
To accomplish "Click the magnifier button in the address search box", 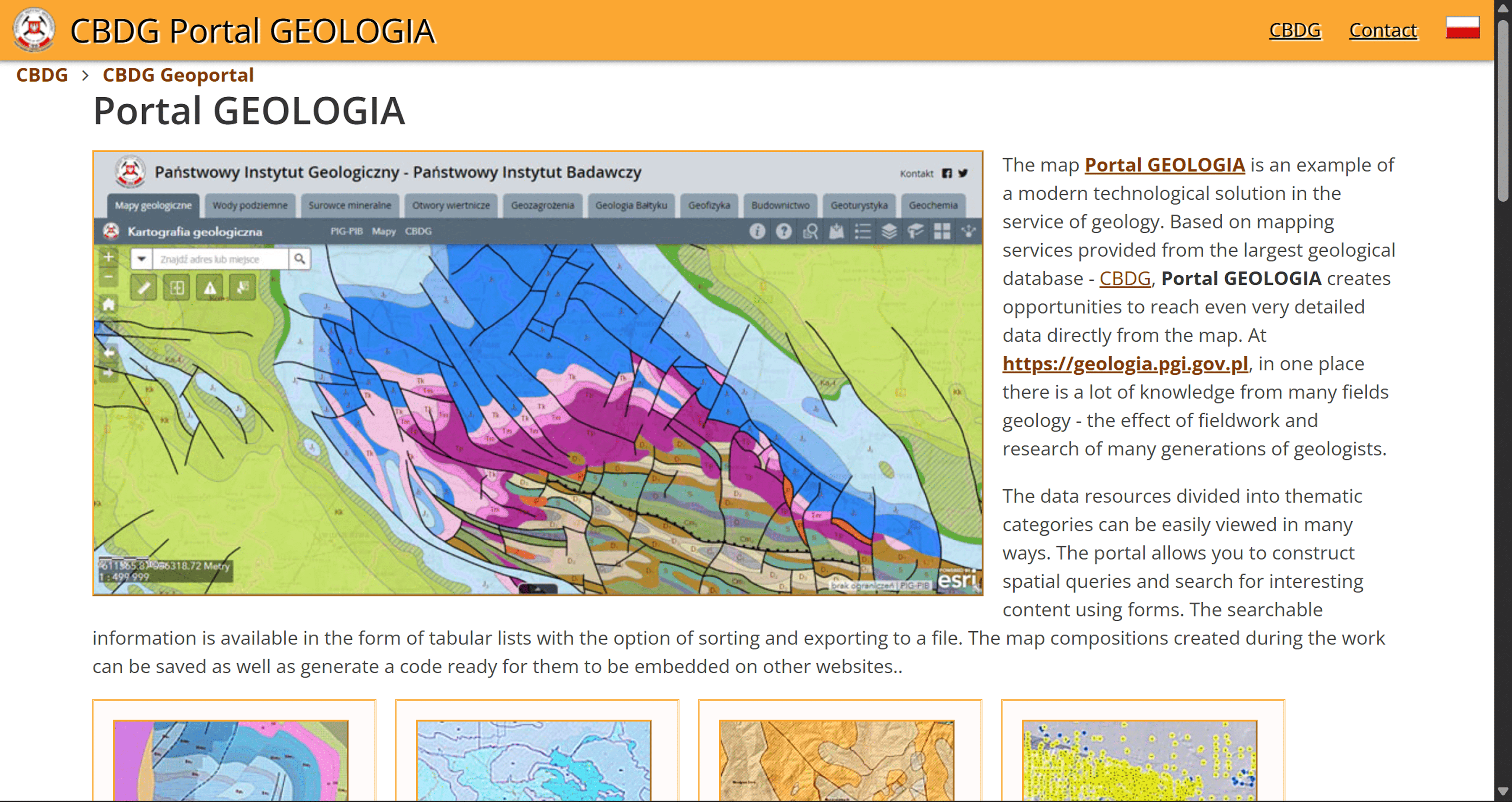I will [299, 259].
